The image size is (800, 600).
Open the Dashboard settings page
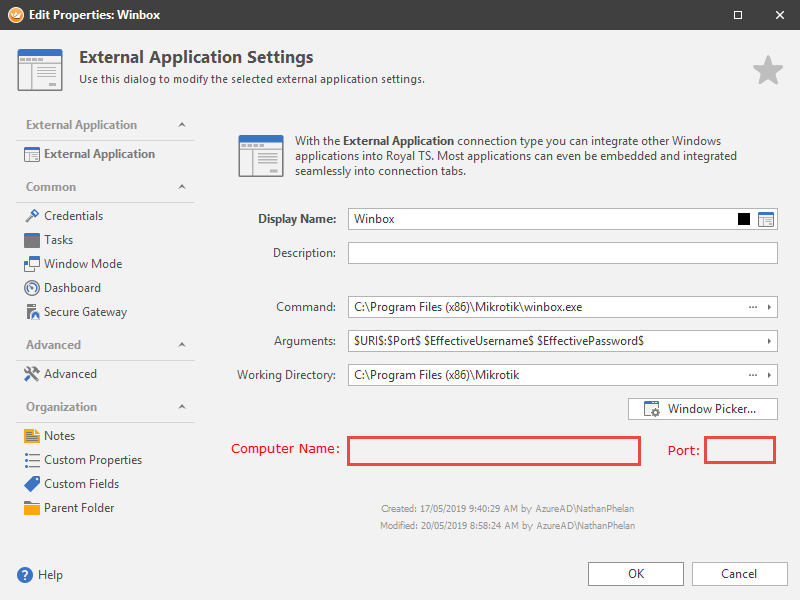coord(72,288)
